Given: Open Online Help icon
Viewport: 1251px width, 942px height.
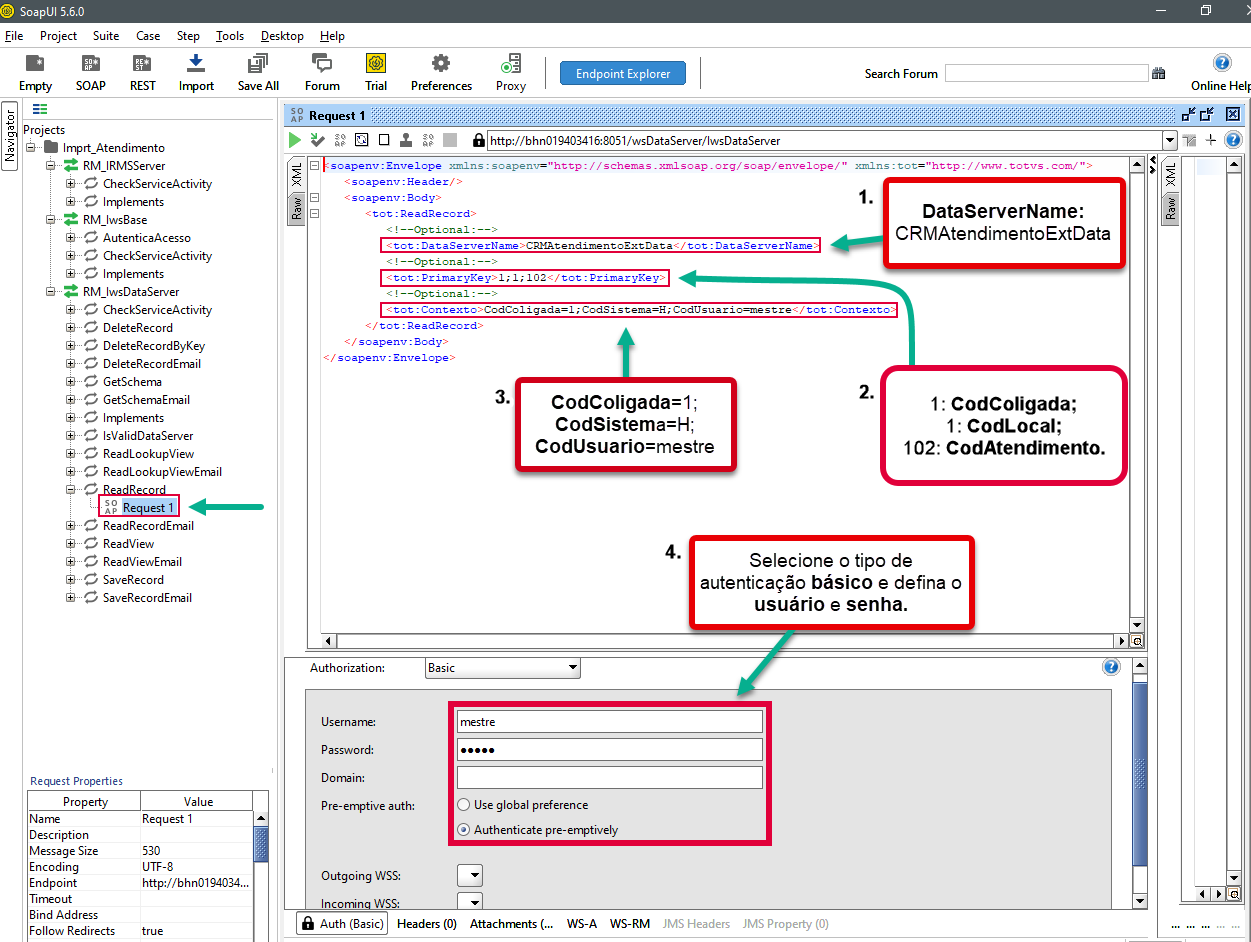Looking at the screenshot, I should pos(1222,63).
